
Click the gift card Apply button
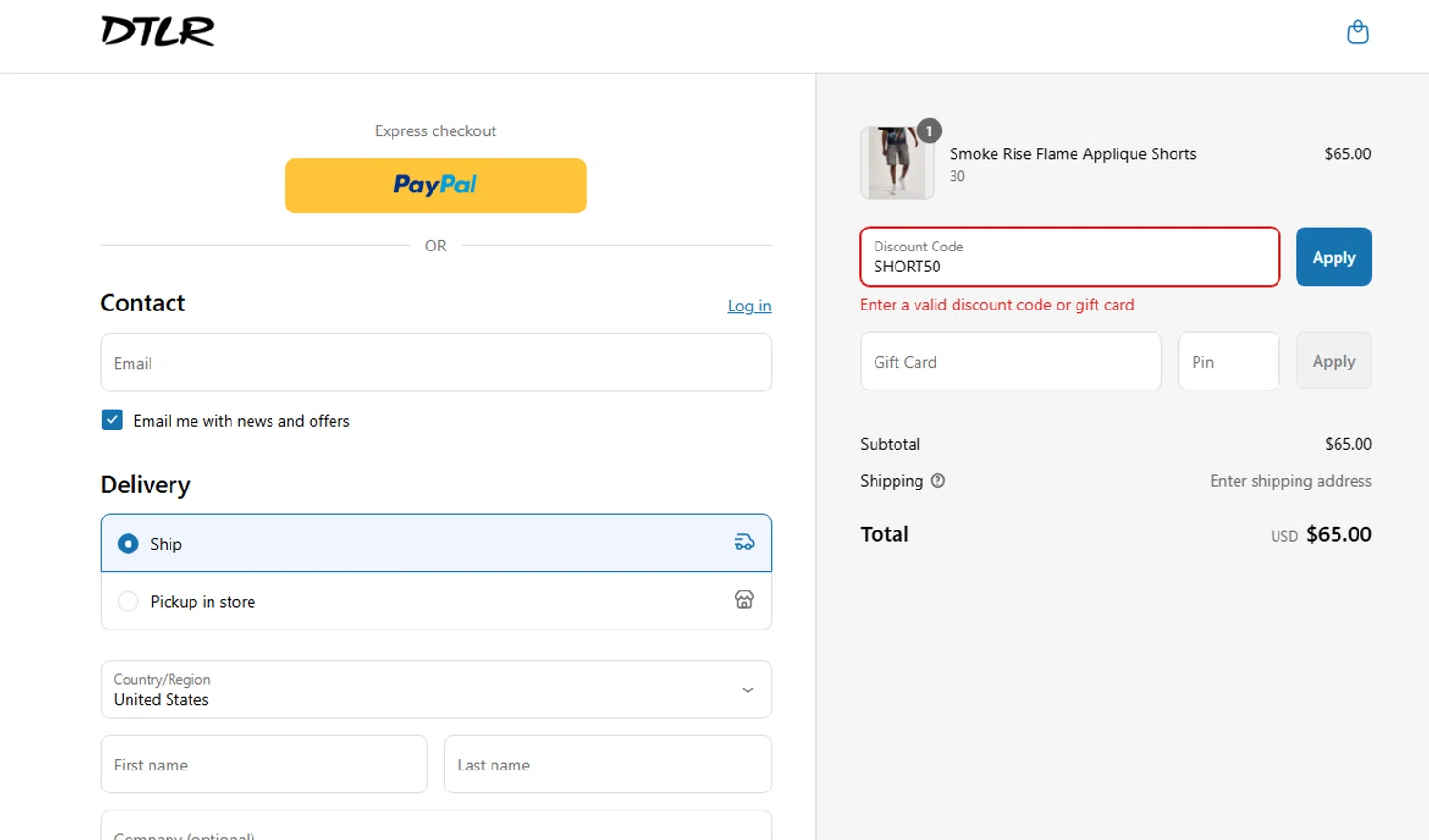tap(1333, 361)
